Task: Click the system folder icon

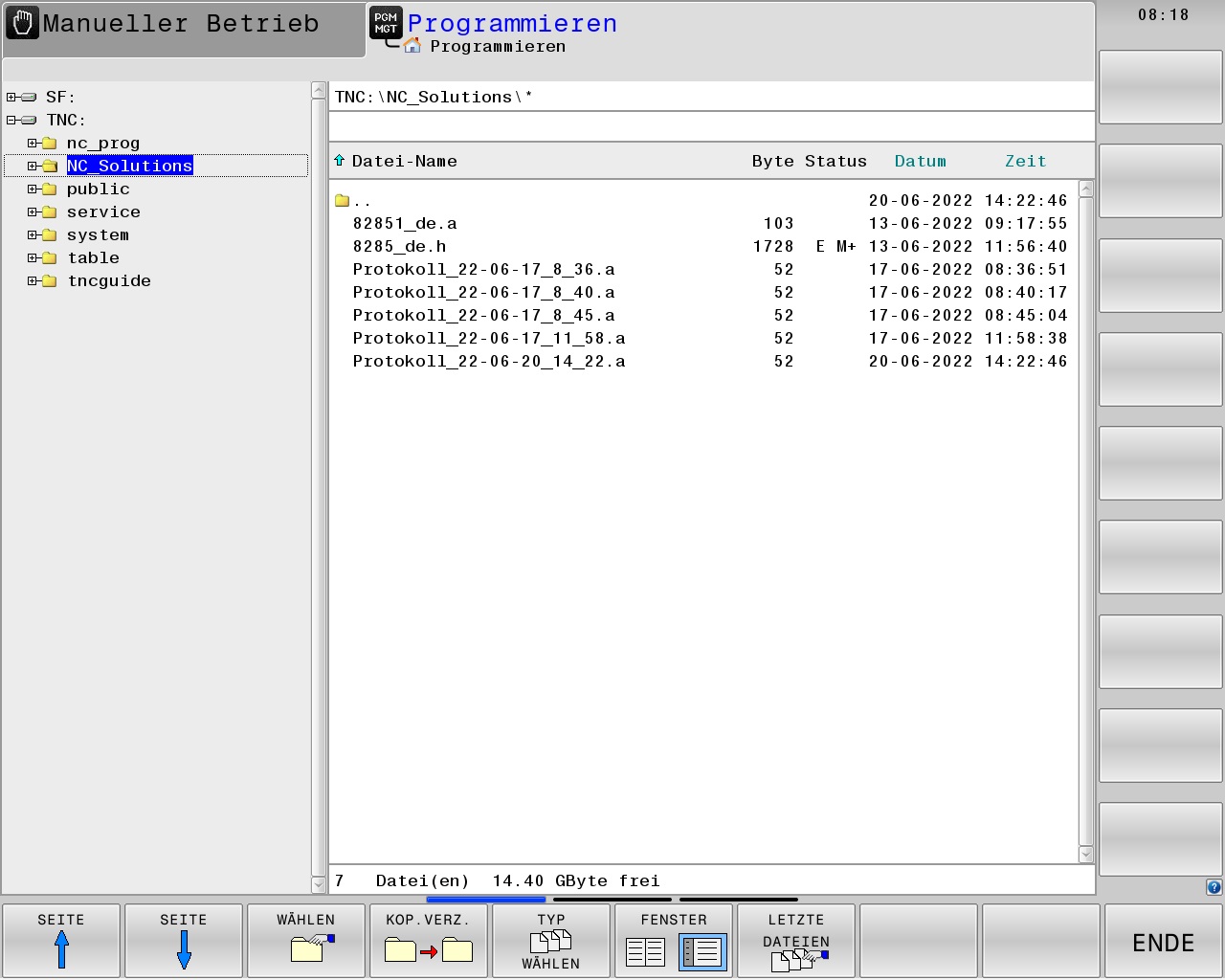Action: 50,234
